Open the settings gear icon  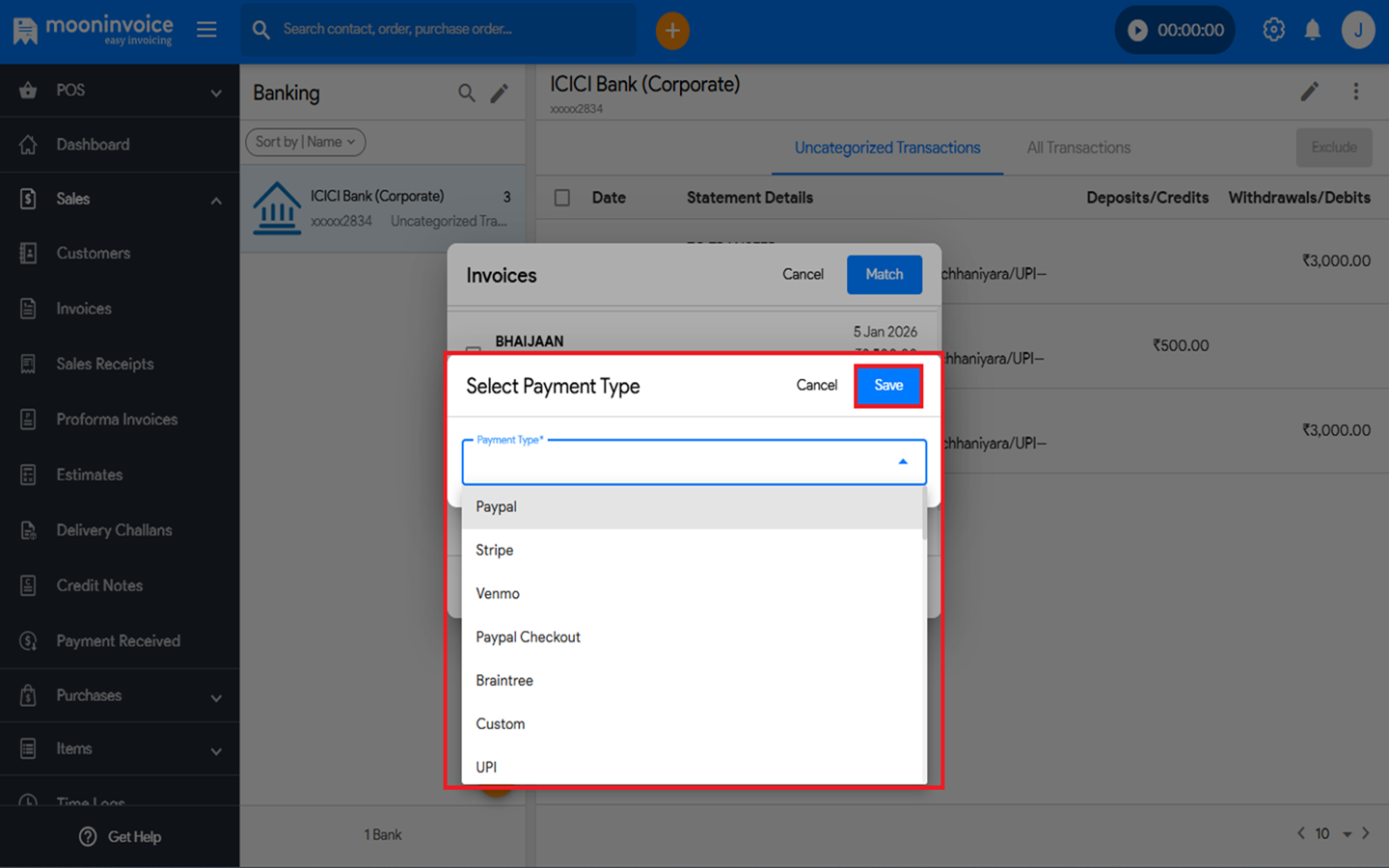[1273, 30]
